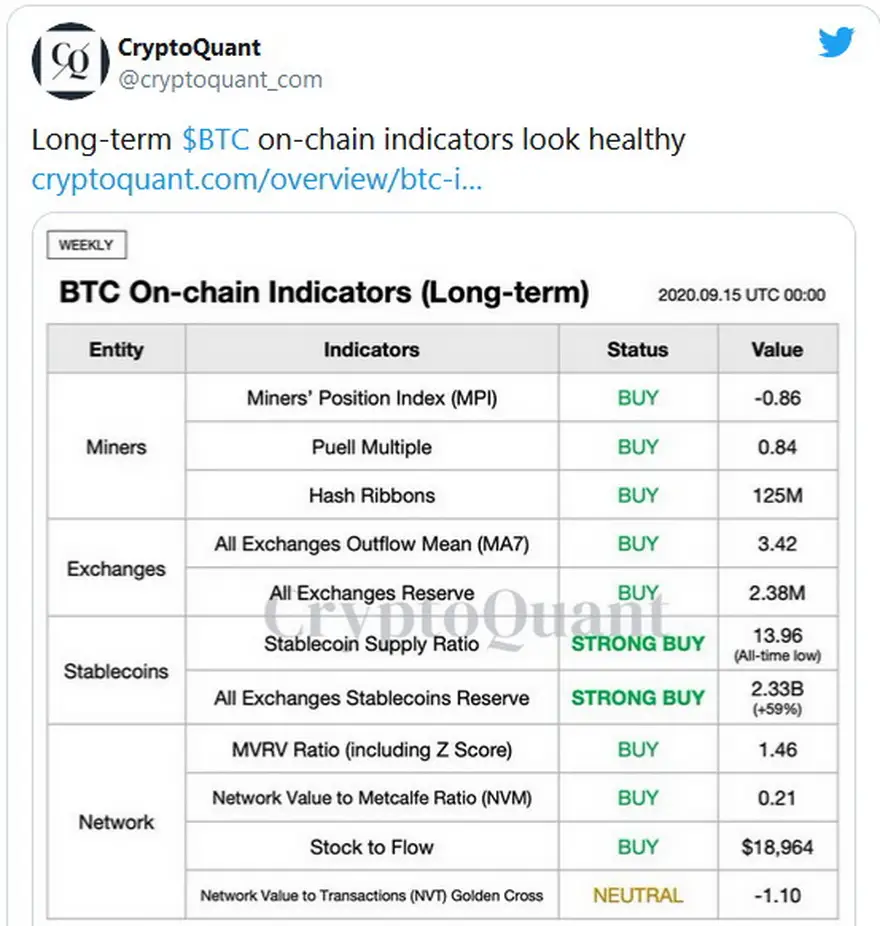Open the CryptoQuant display name

click(x=189, y=48)
